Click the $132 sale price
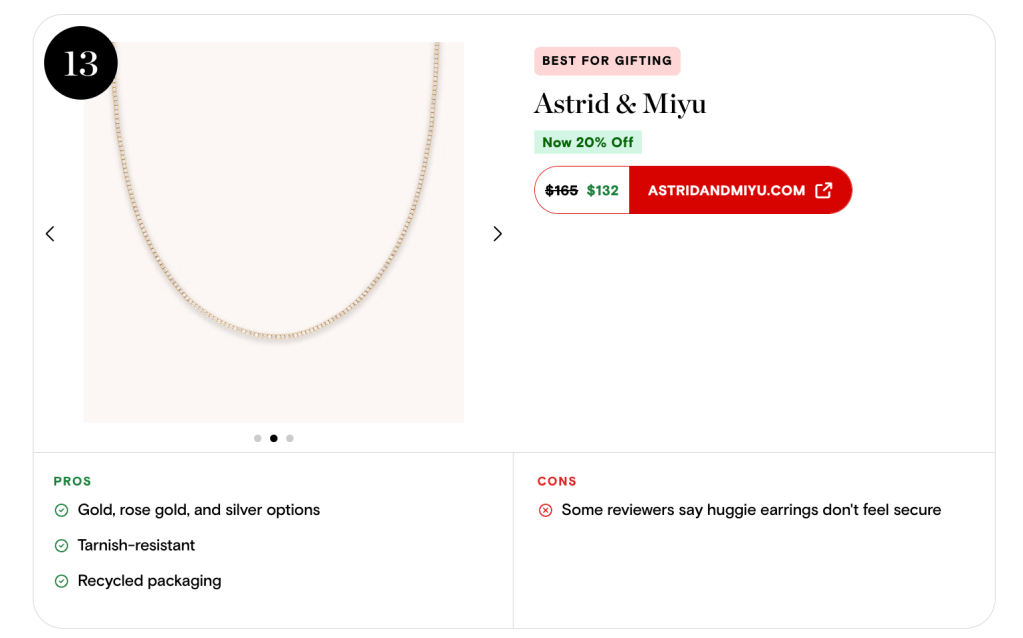 (x=603, y=190)
